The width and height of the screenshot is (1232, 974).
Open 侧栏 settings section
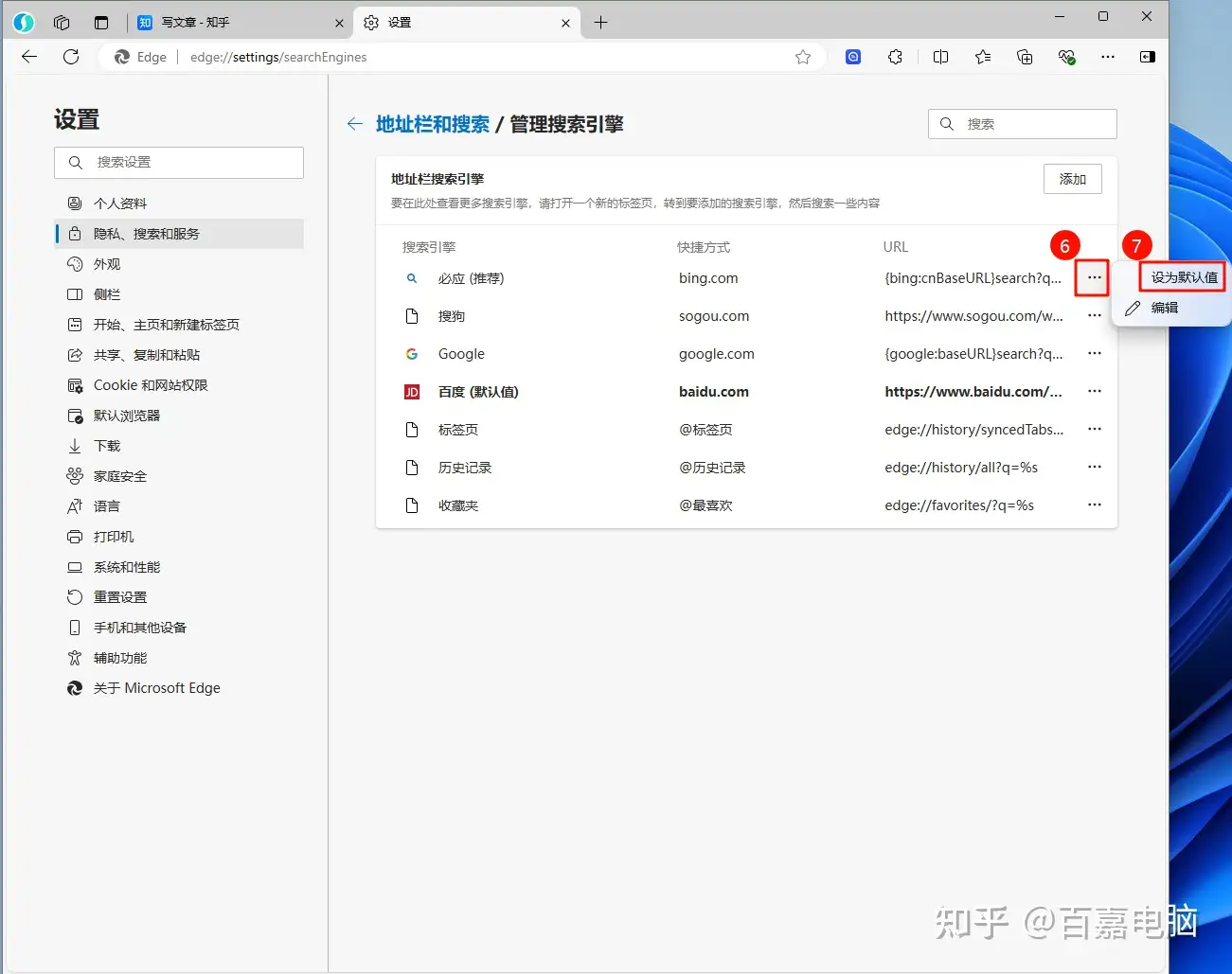coord(179,294)
